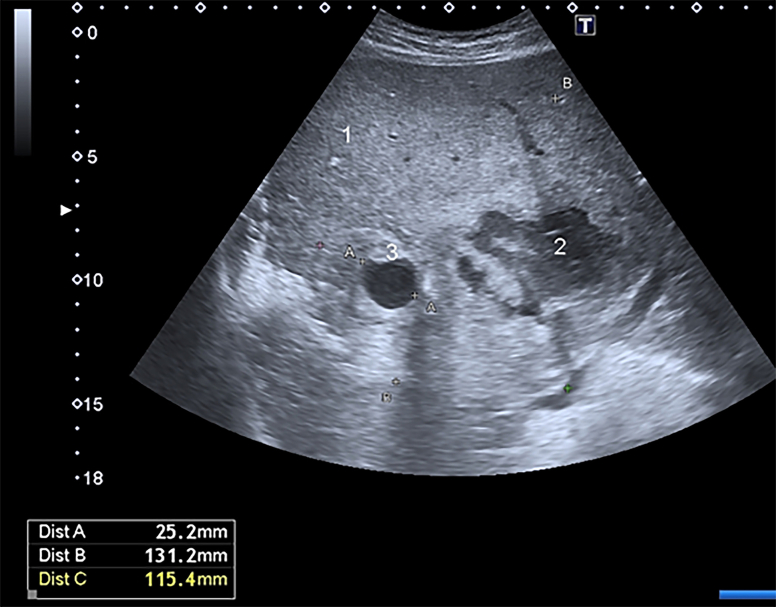This screenshot has height=607, width=776.
Task: Click the depth marker labeled 5
Action: coord(86,157)
